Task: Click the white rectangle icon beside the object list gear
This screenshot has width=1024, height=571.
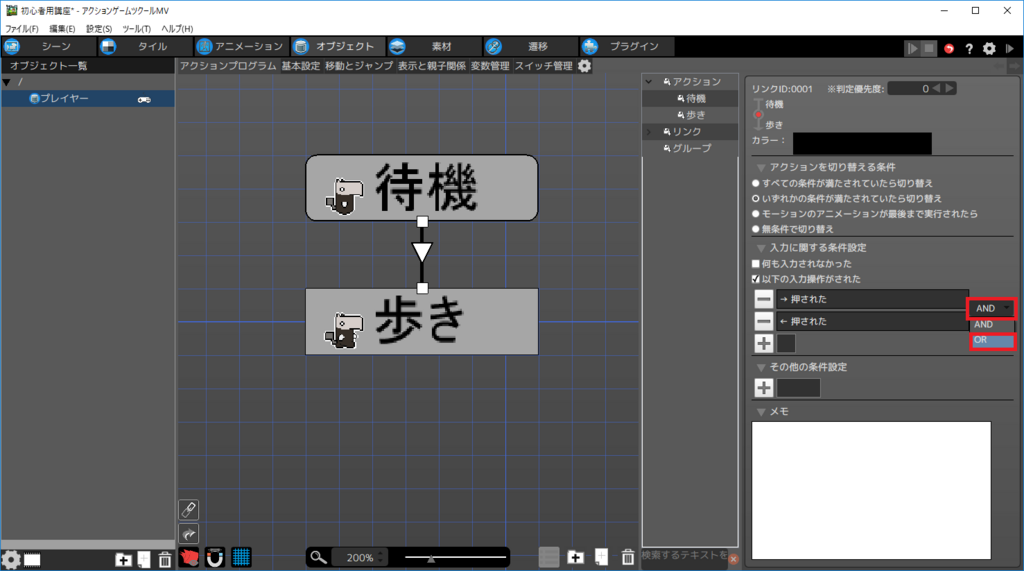Action: point(32,560)
